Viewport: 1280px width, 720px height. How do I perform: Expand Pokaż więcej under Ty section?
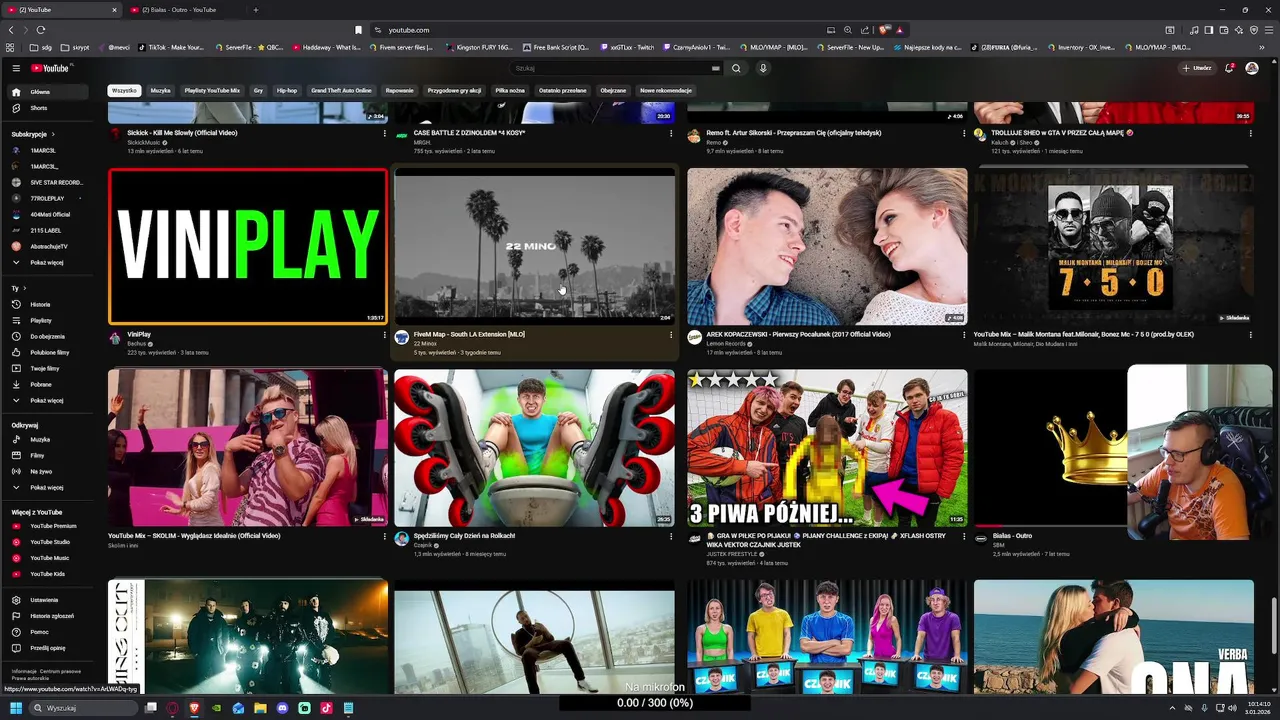click(x=50, y=400)
